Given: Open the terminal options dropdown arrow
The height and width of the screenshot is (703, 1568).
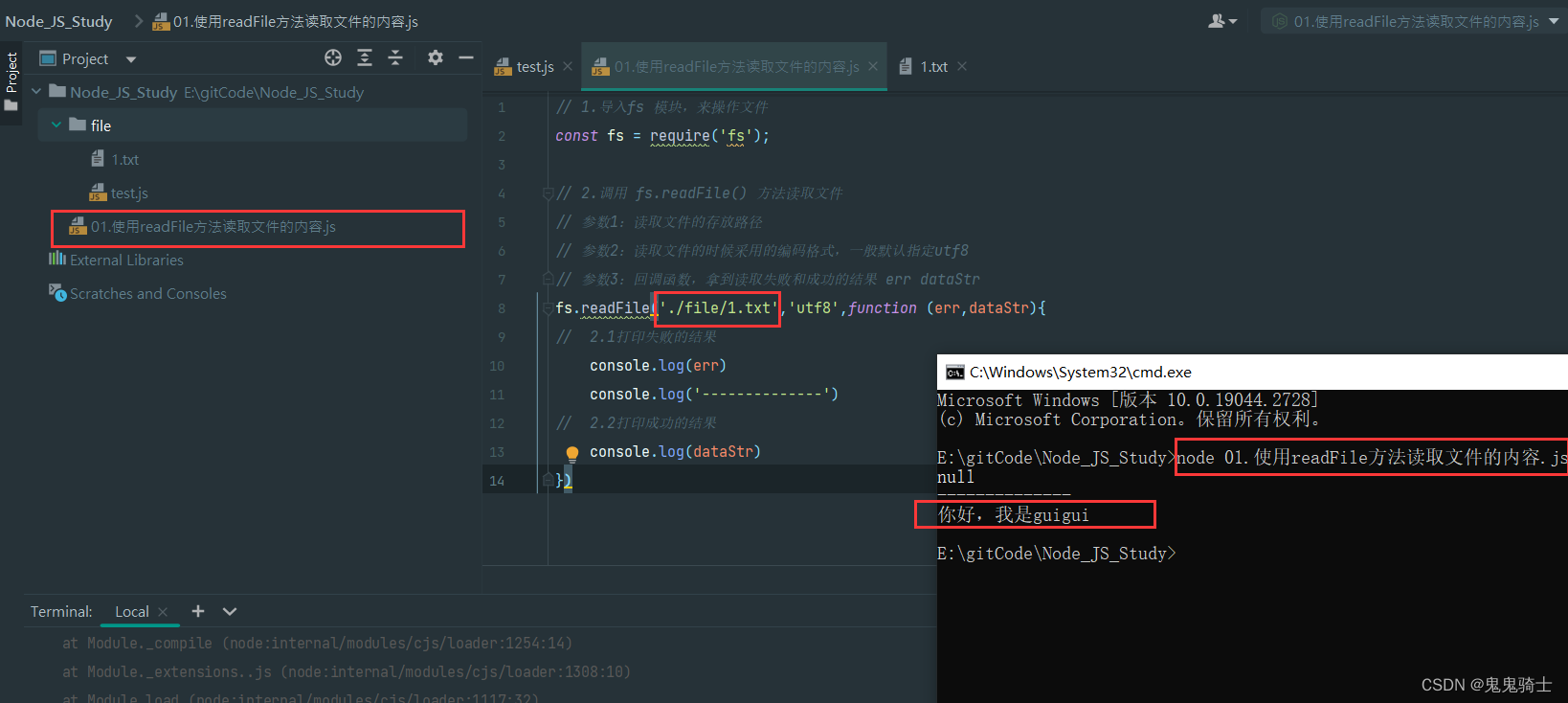Looking at the screenshot, I should coord(230,611).
